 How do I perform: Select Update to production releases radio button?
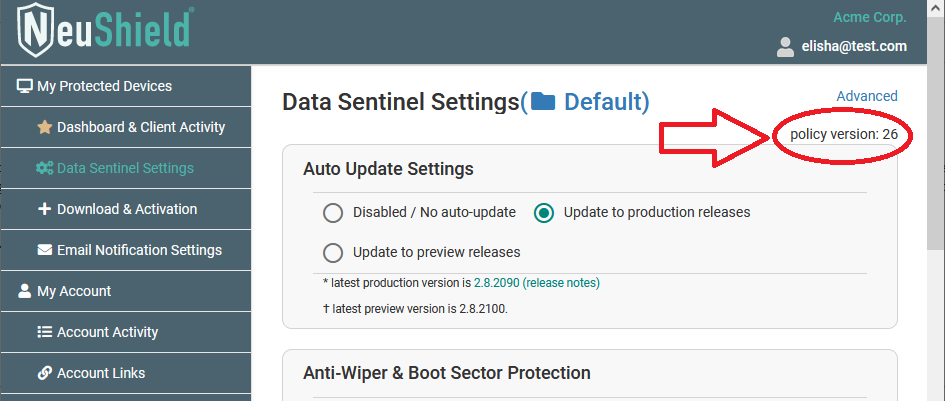point(544,213)
